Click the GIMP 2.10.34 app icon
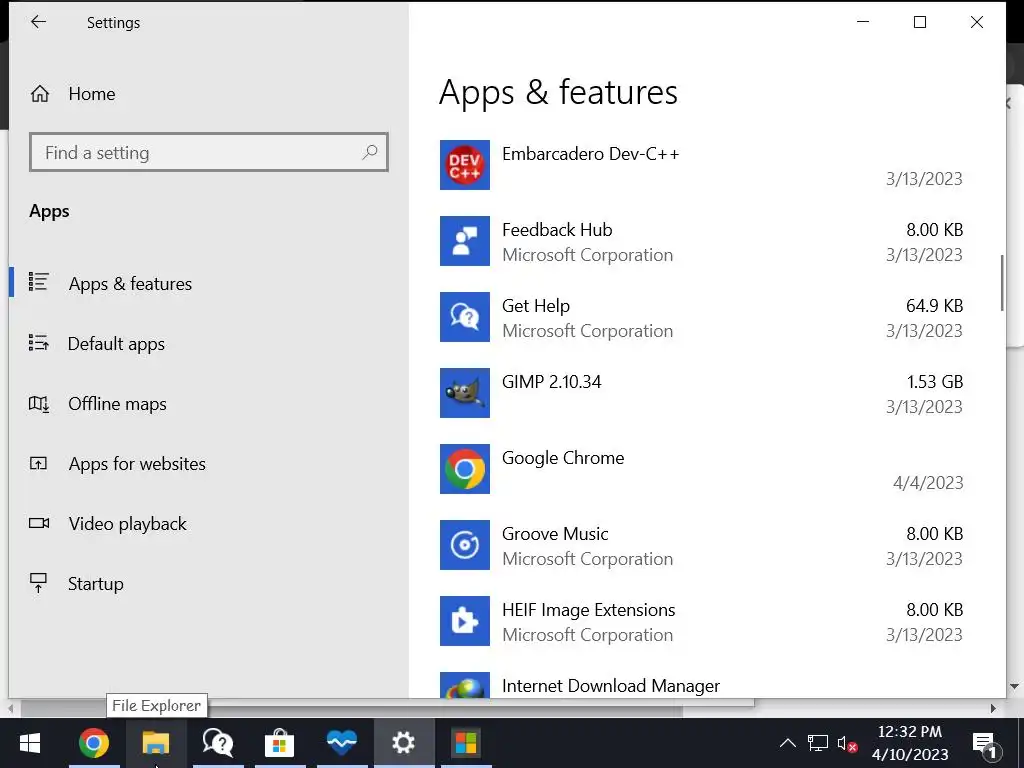The width and height of the screenshot is (1024, 768). (464, 393)
